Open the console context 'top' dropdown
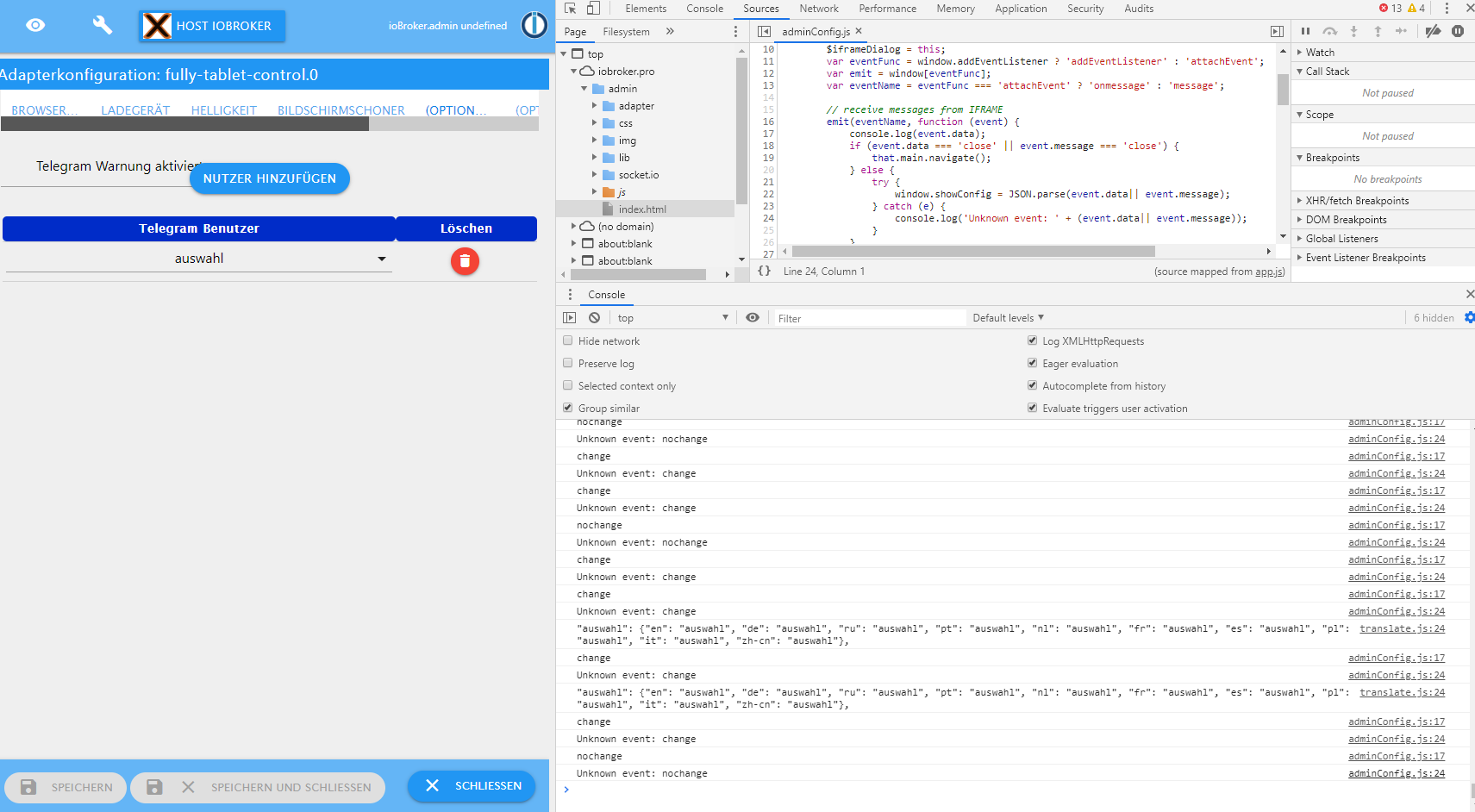Viewport: 1475px width, 812px height. click(x=672, y=318)
